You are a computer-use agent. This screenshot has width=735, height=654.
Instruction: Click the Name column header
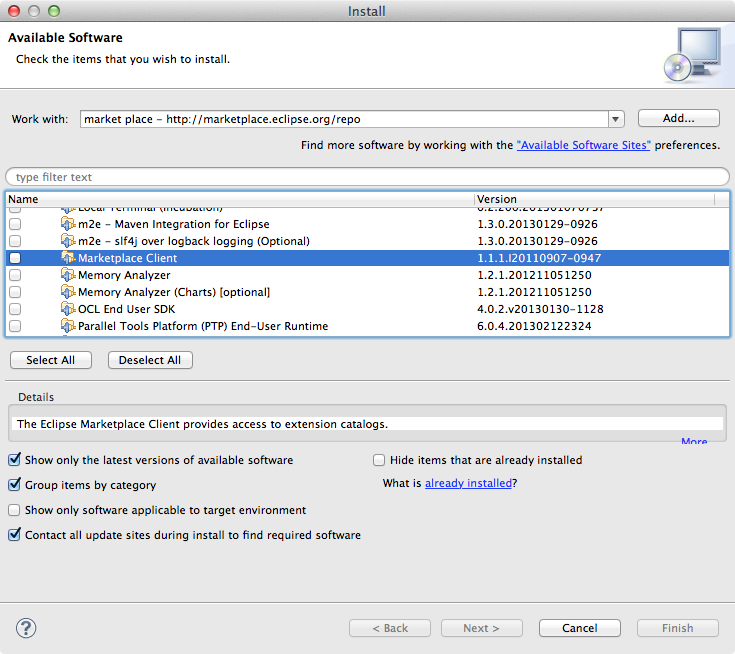pos(240,199)
